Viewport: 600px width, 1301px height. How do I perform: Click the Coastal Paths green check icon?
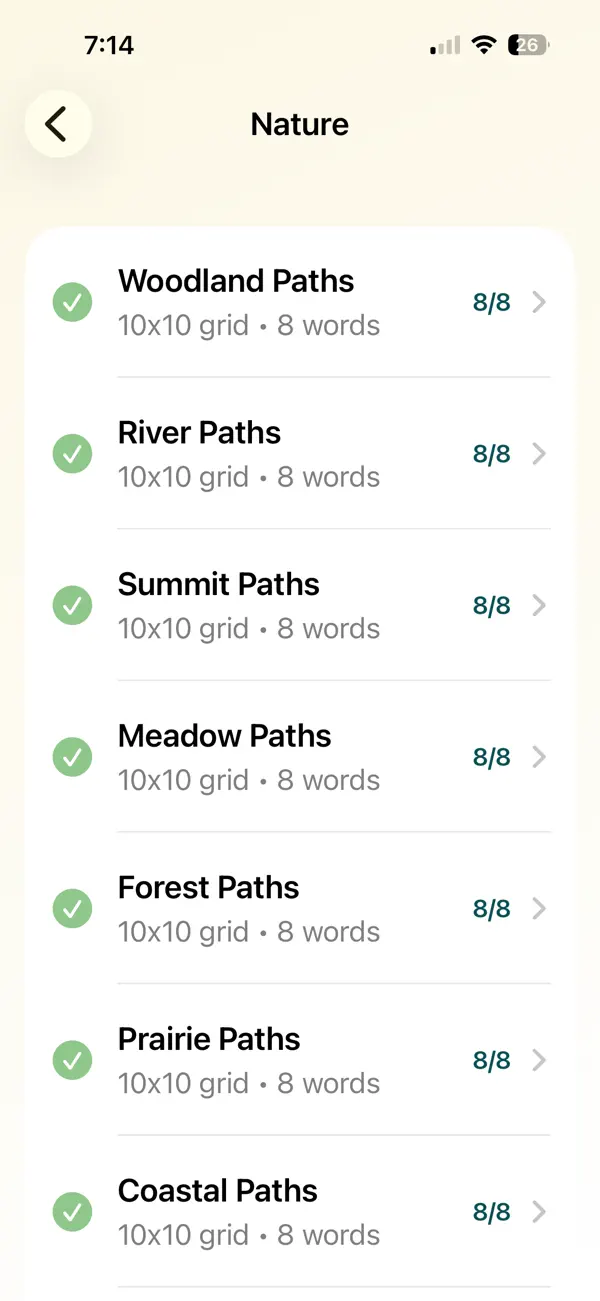point(72,1212)
